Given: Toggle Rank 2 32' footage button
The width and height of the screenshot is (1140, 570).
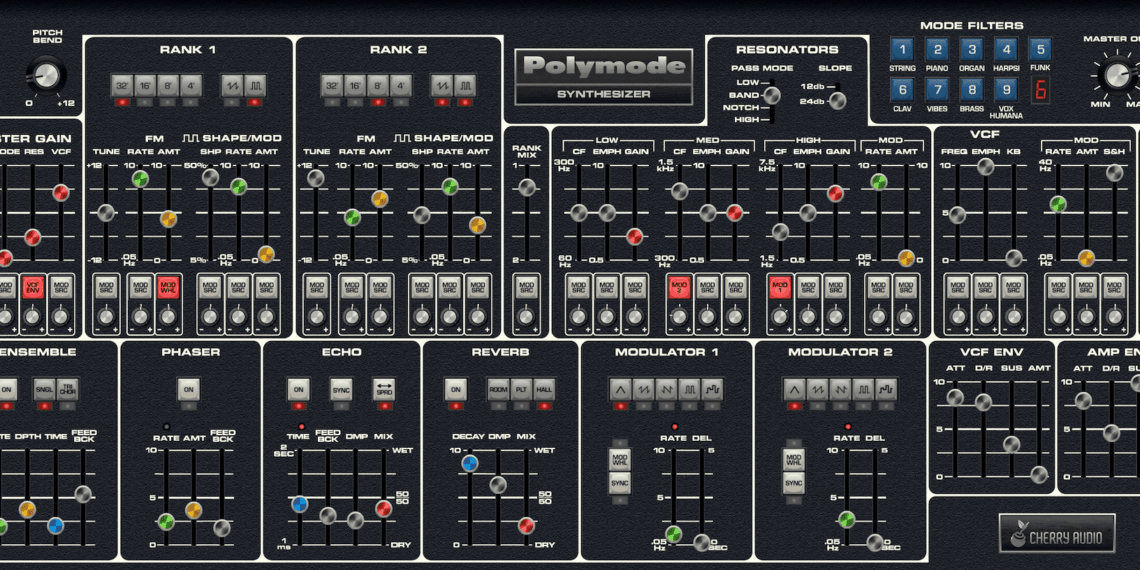Looking at the screenshot, I should [332, 85].
